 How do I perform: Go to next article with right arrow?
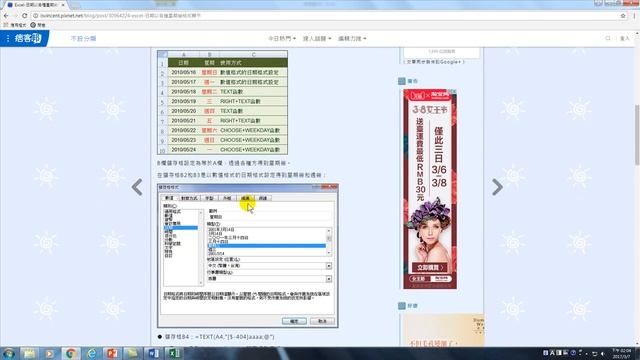click(497, 187)
